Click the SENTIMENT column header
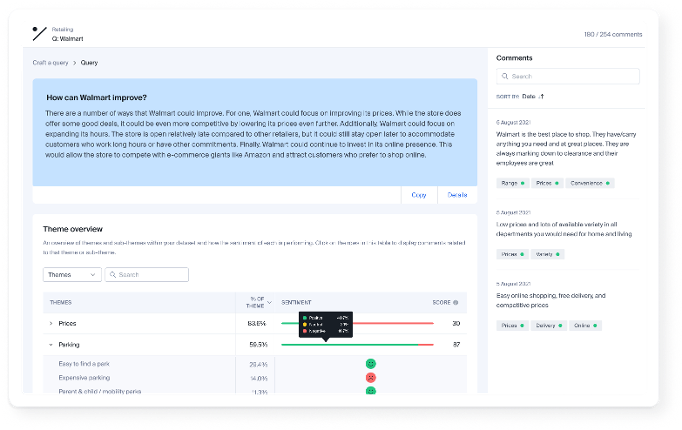The height and width of the screenshot is (430, 682). point(296,303)
